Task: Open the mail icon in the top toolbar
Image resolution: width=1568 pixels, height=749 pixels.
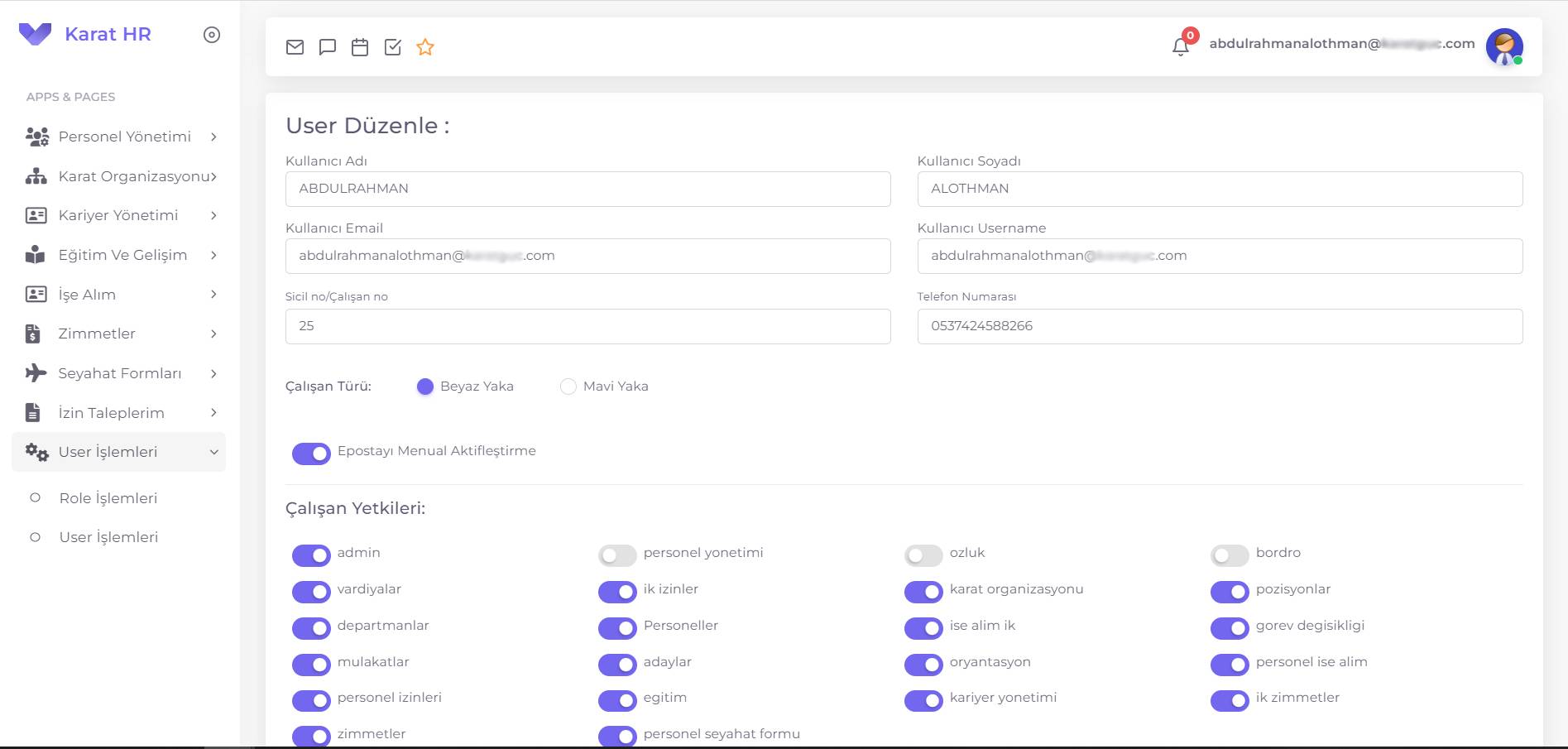Action: (295, 47)
